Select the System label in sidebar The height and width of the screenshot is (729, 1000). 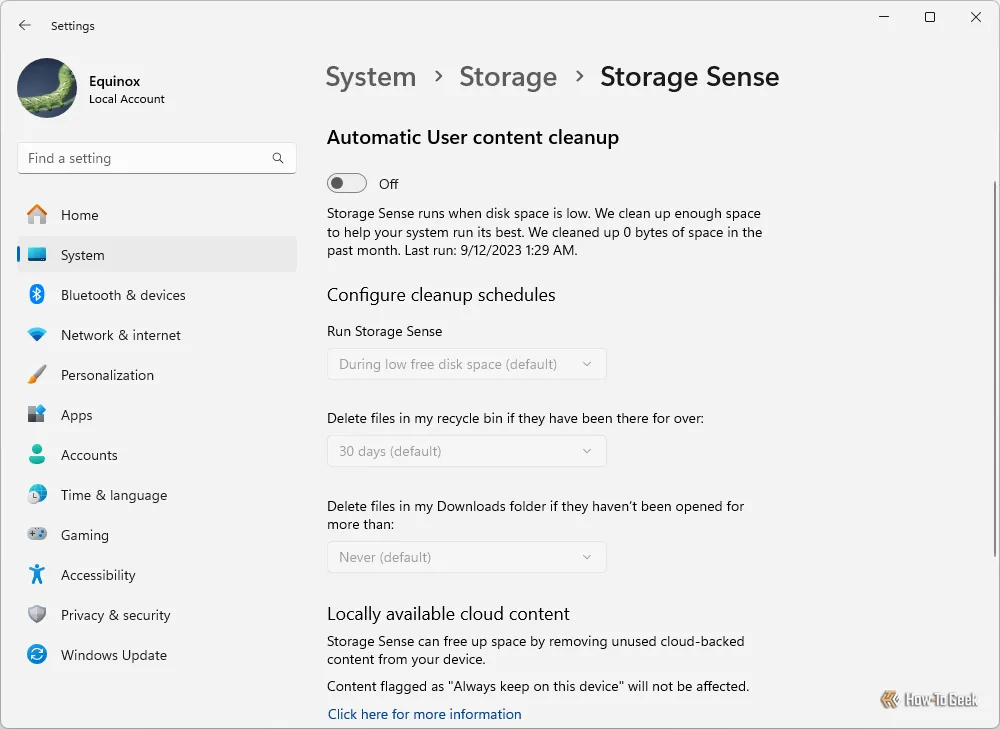point(82,255)
